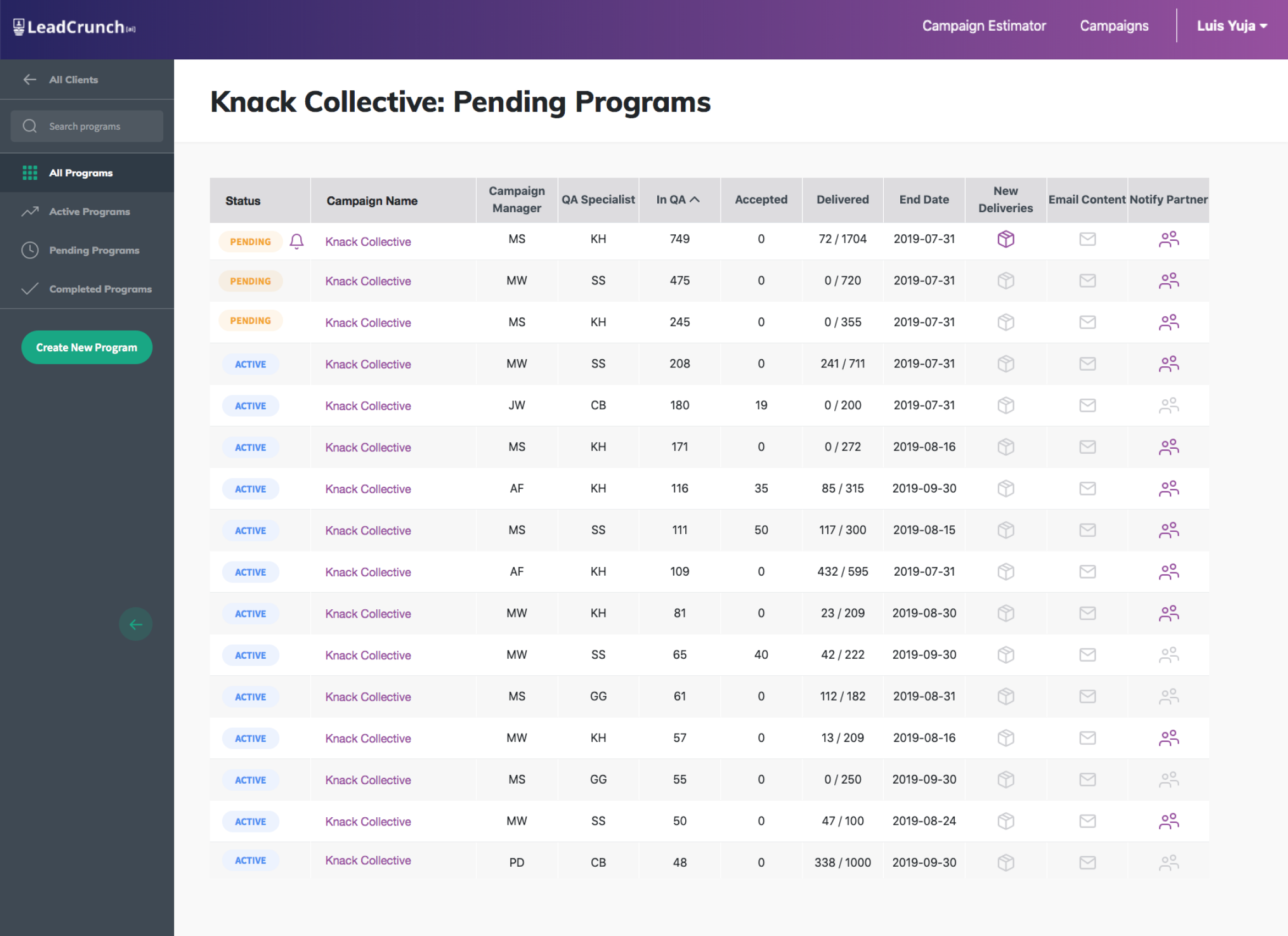Open Pending Programs in sidebar
Viewport: 1288px width, 936px height.
pyautogui.click(x=87, y=250)
